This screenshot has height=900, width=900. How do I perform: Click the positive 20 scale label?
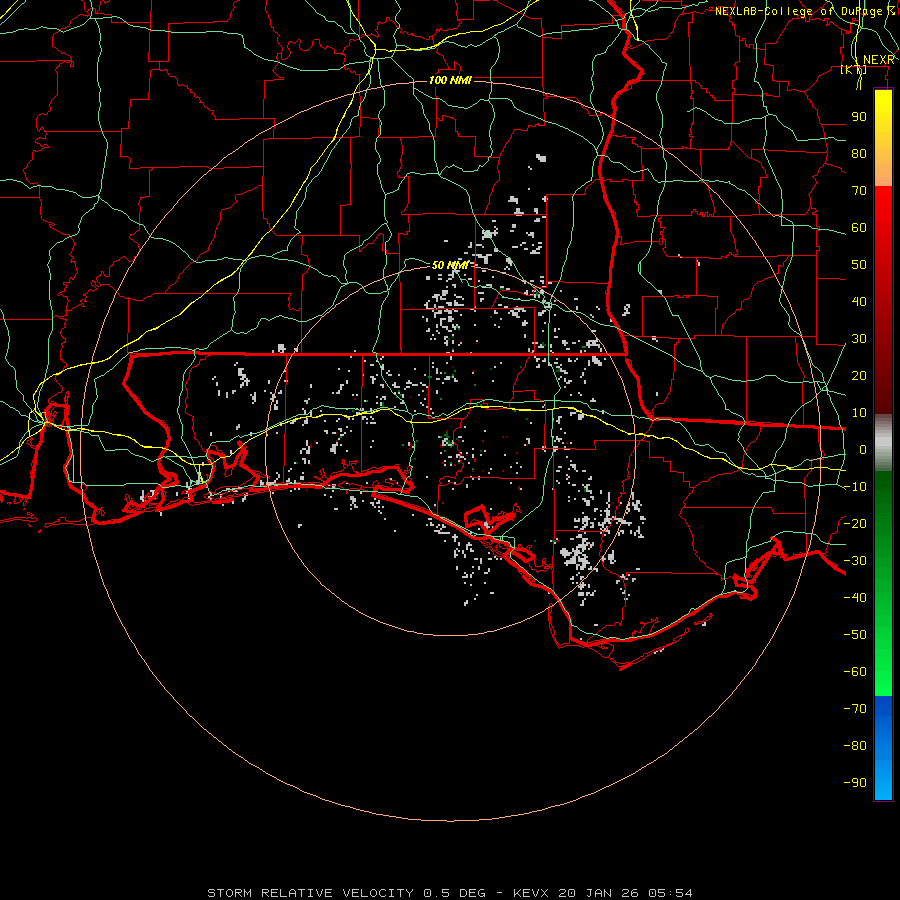859,376
